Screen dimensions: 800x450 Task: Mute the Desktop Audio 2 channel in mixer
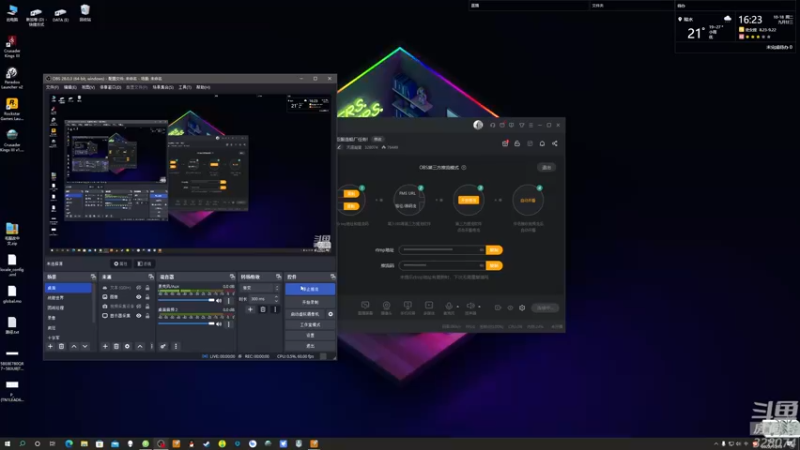(219, 324)
